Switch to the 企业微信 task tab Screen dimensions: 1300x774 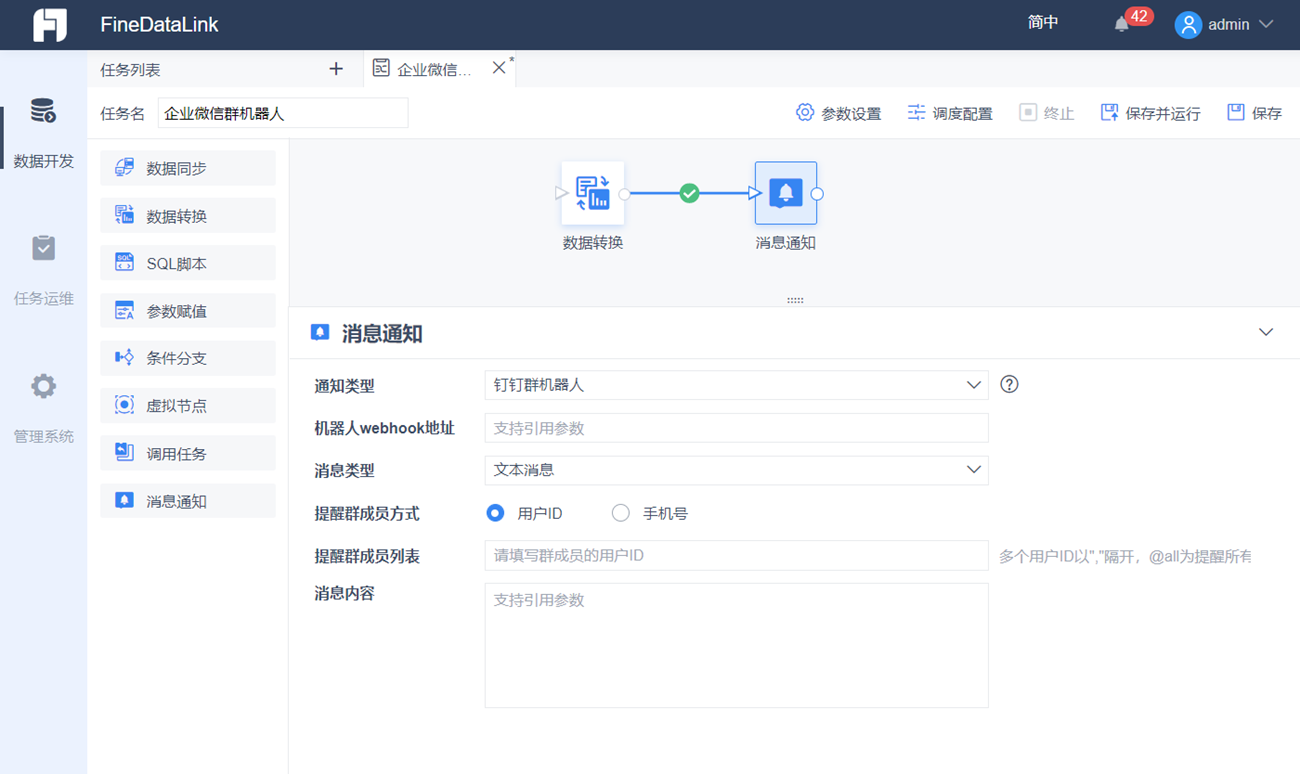434,69
